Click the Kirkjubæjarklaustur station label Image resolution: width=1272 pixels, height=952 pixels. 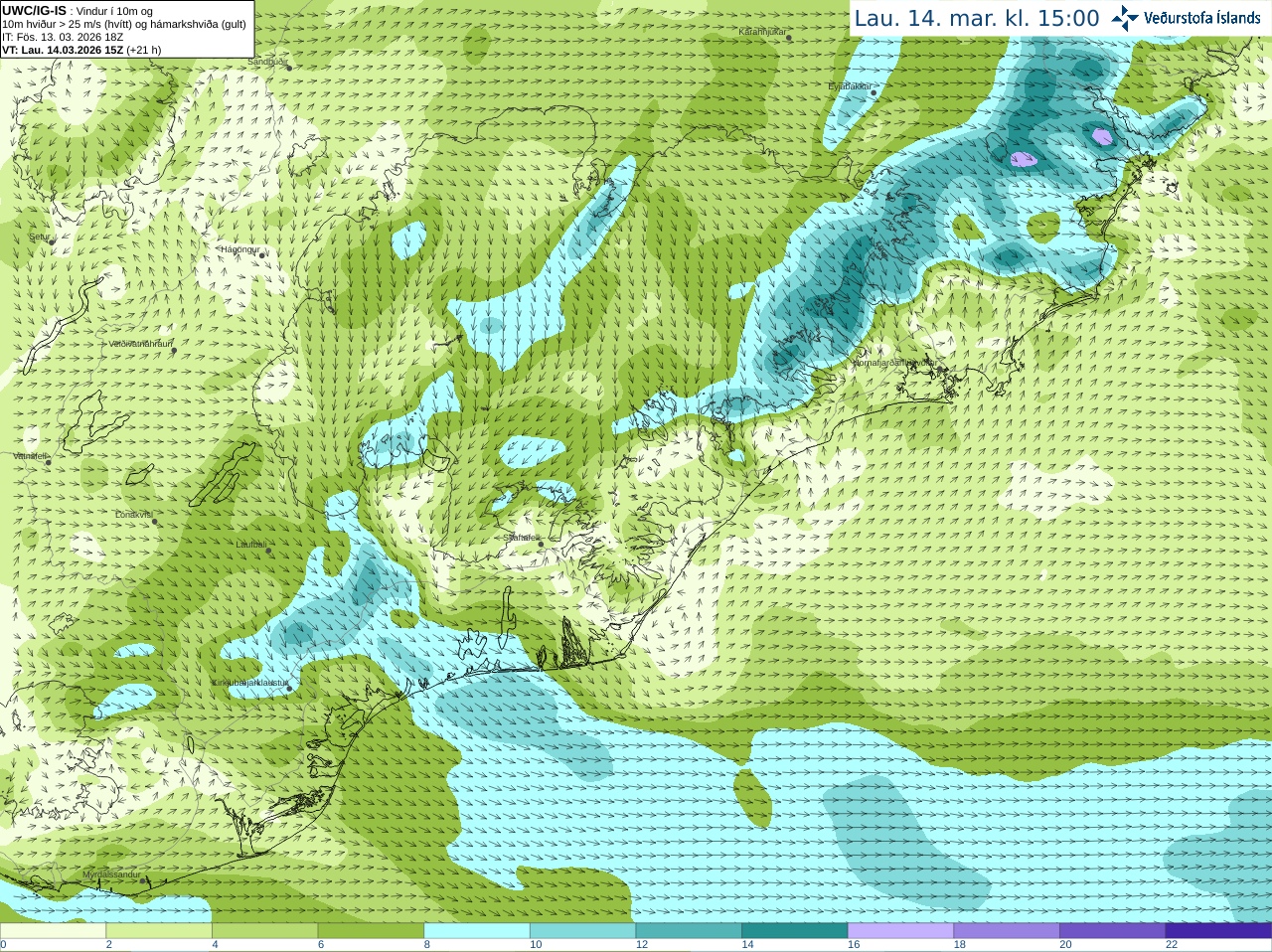[251, 683]
